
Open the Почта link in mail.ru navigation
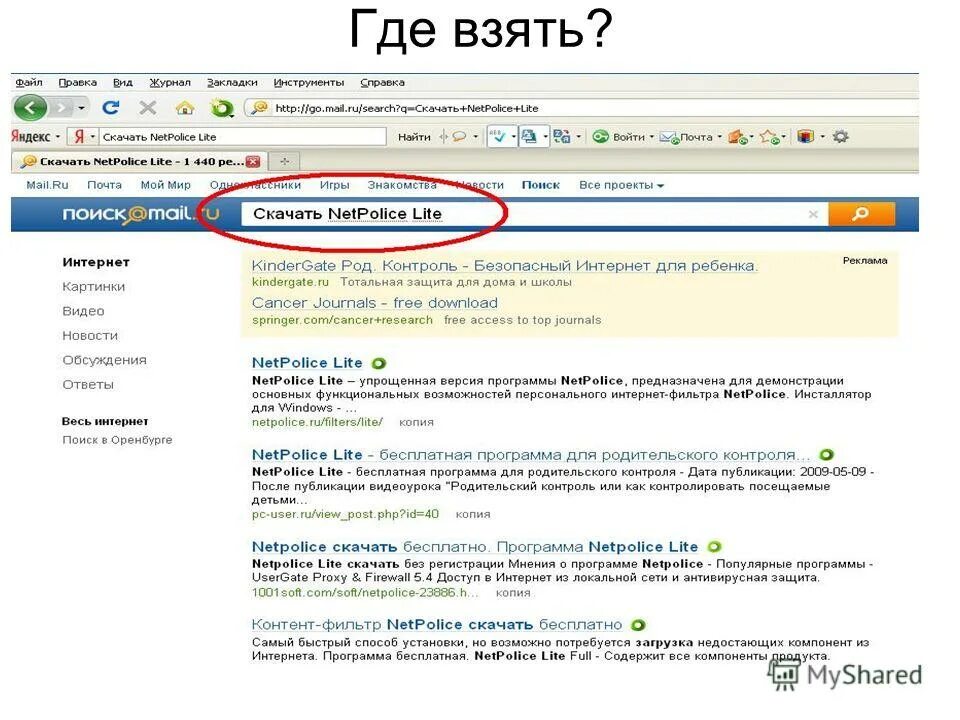(104, 185)
